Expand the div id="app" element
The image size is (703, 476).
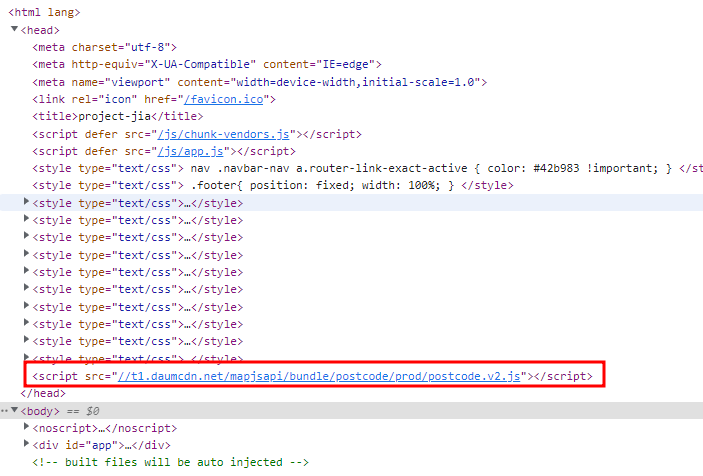[x=26, y=444]
